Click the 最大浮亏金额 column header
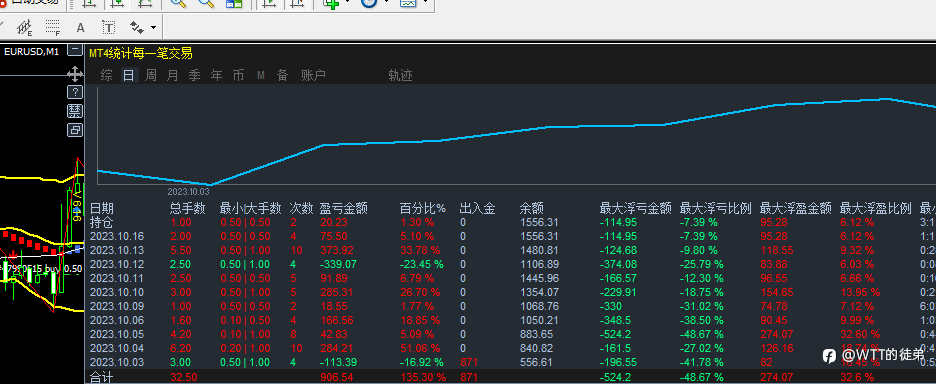Screen dimensions: 936x384 click(x=636, y=208)
